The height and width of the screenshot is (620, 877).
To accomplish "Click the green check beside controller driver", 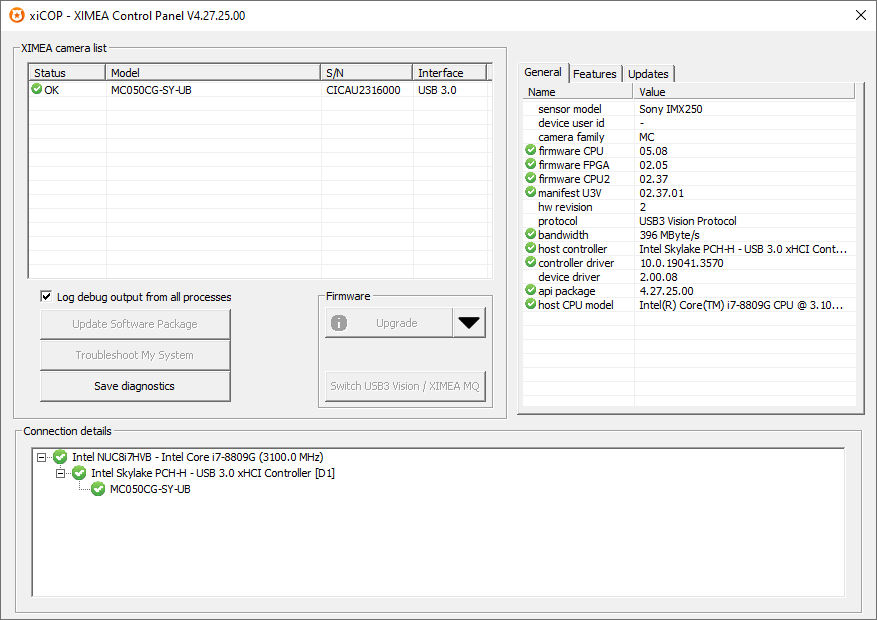I will click(x=531, y=262).
